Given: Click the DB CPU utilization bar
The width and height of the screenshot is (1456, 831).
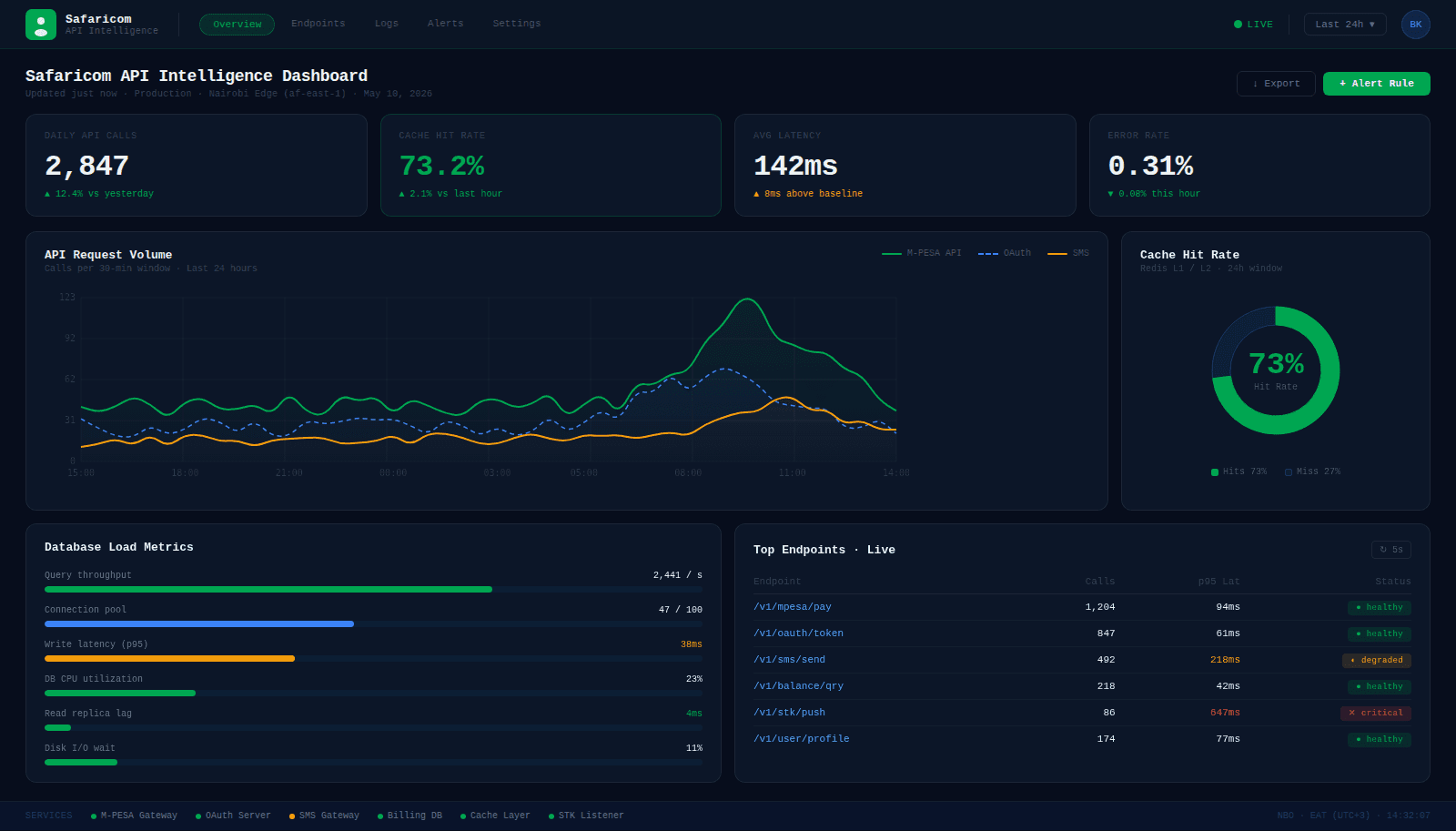Looking at the screenshot, I should click(373, 694).
